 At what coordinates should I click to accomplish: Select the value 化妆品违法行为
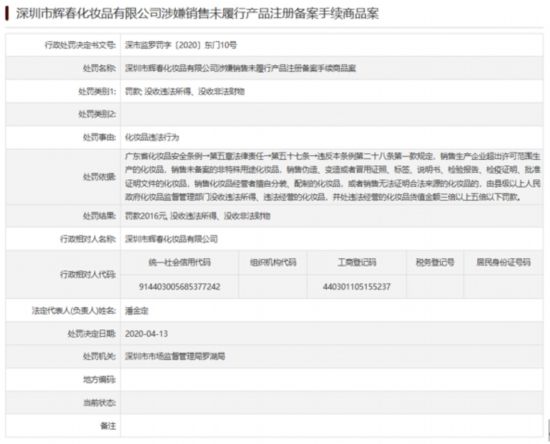point(152,137)
